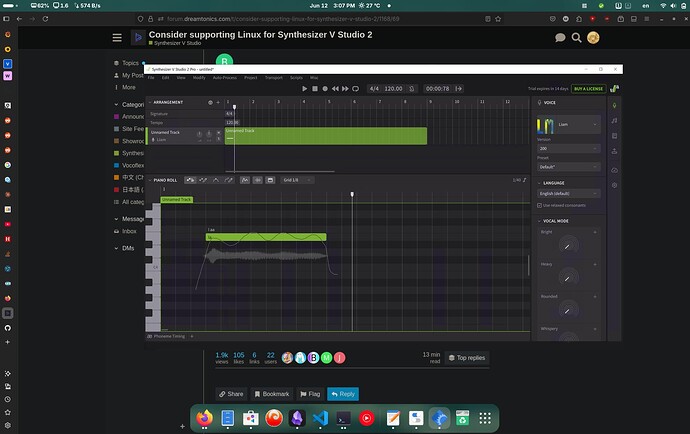Screen dimensions: 690x434
Task: Toggle loop playback in the transport bar
Action: pos(356,88)
